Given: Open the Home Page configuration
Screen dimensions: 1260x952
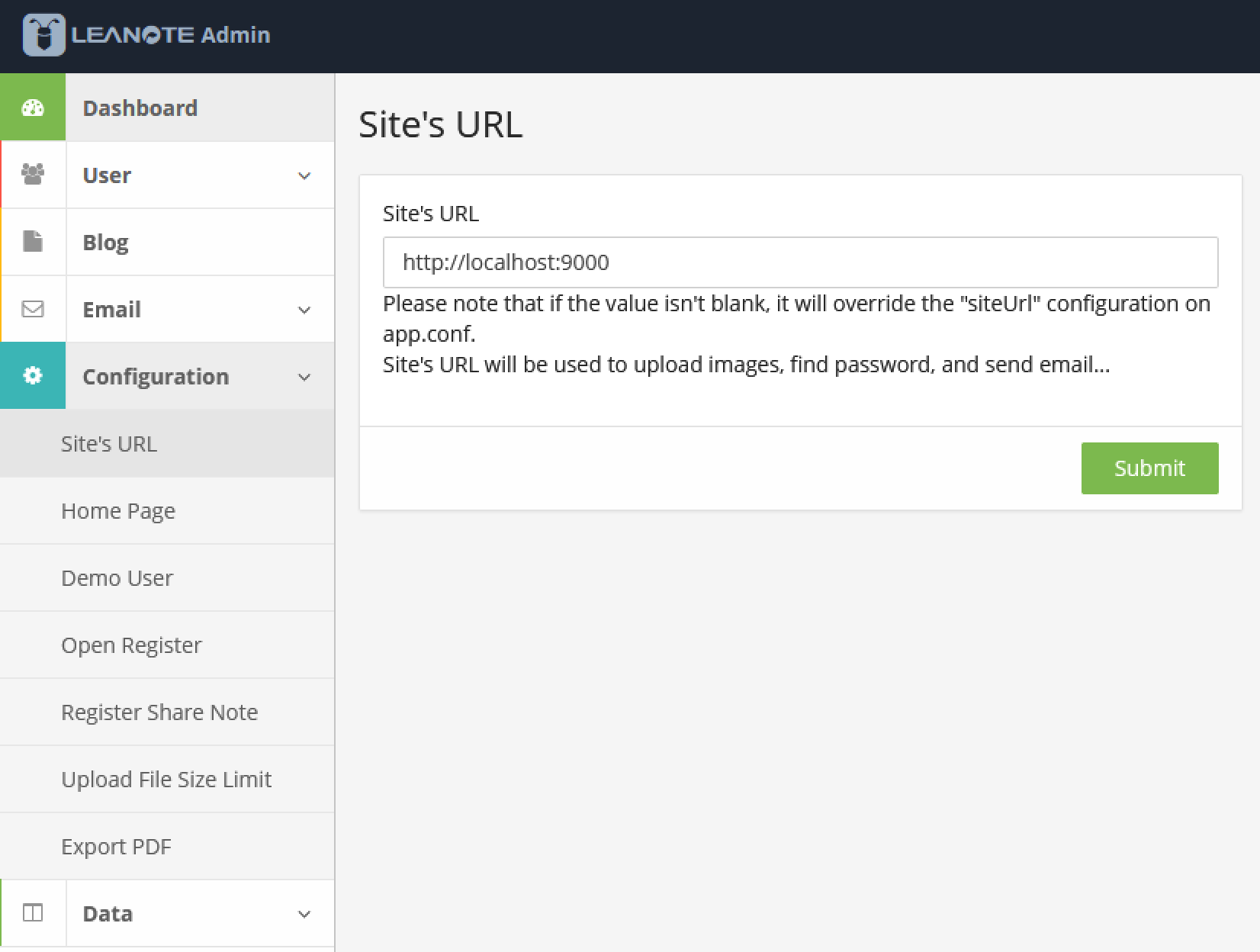Looking at the screenshot, I should [x=118, y=511].
